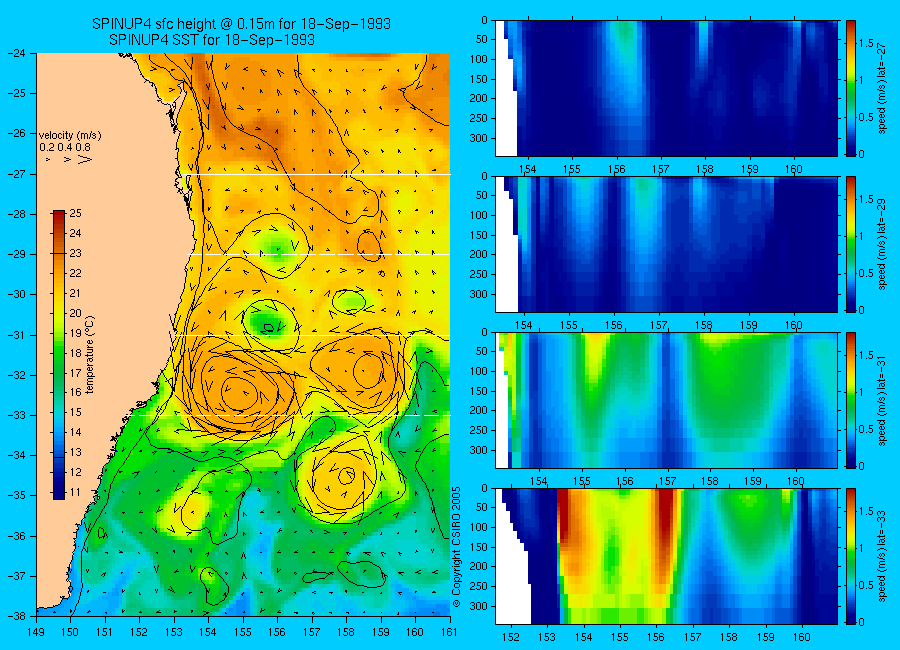Click the '-38' latitude tick label

(17, 616)
